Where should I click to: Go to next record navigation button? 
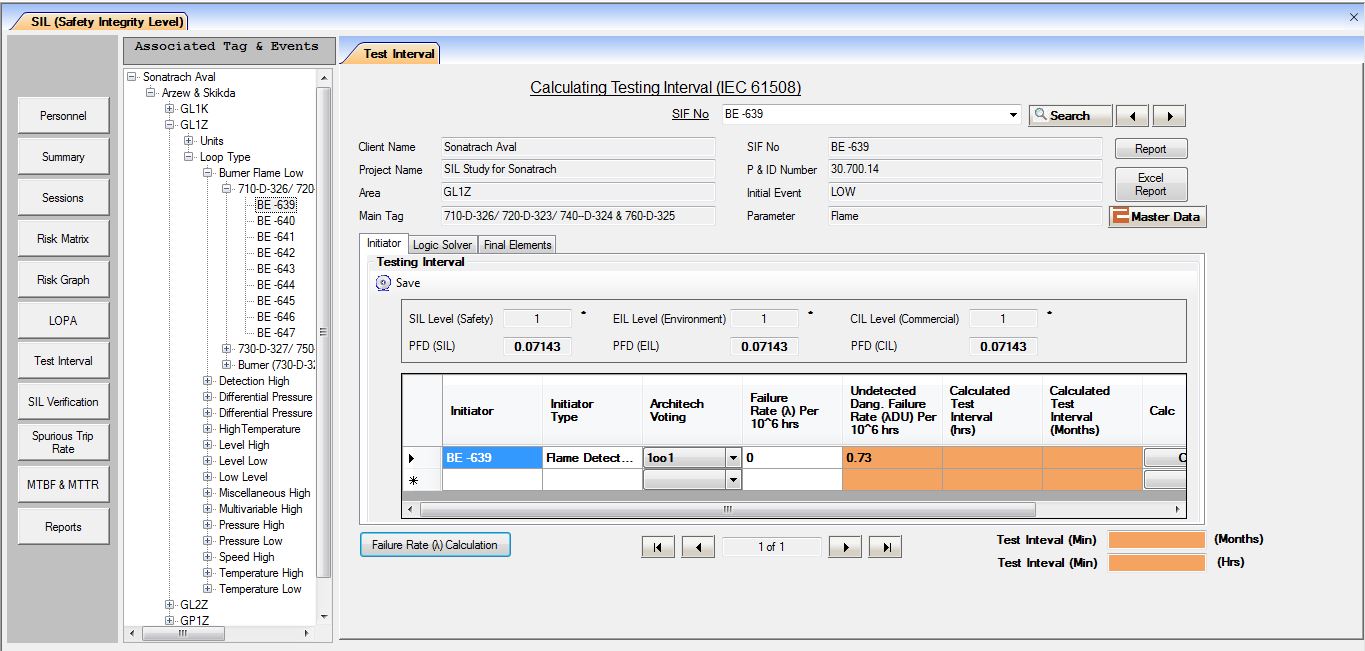[x=845, y=547]
